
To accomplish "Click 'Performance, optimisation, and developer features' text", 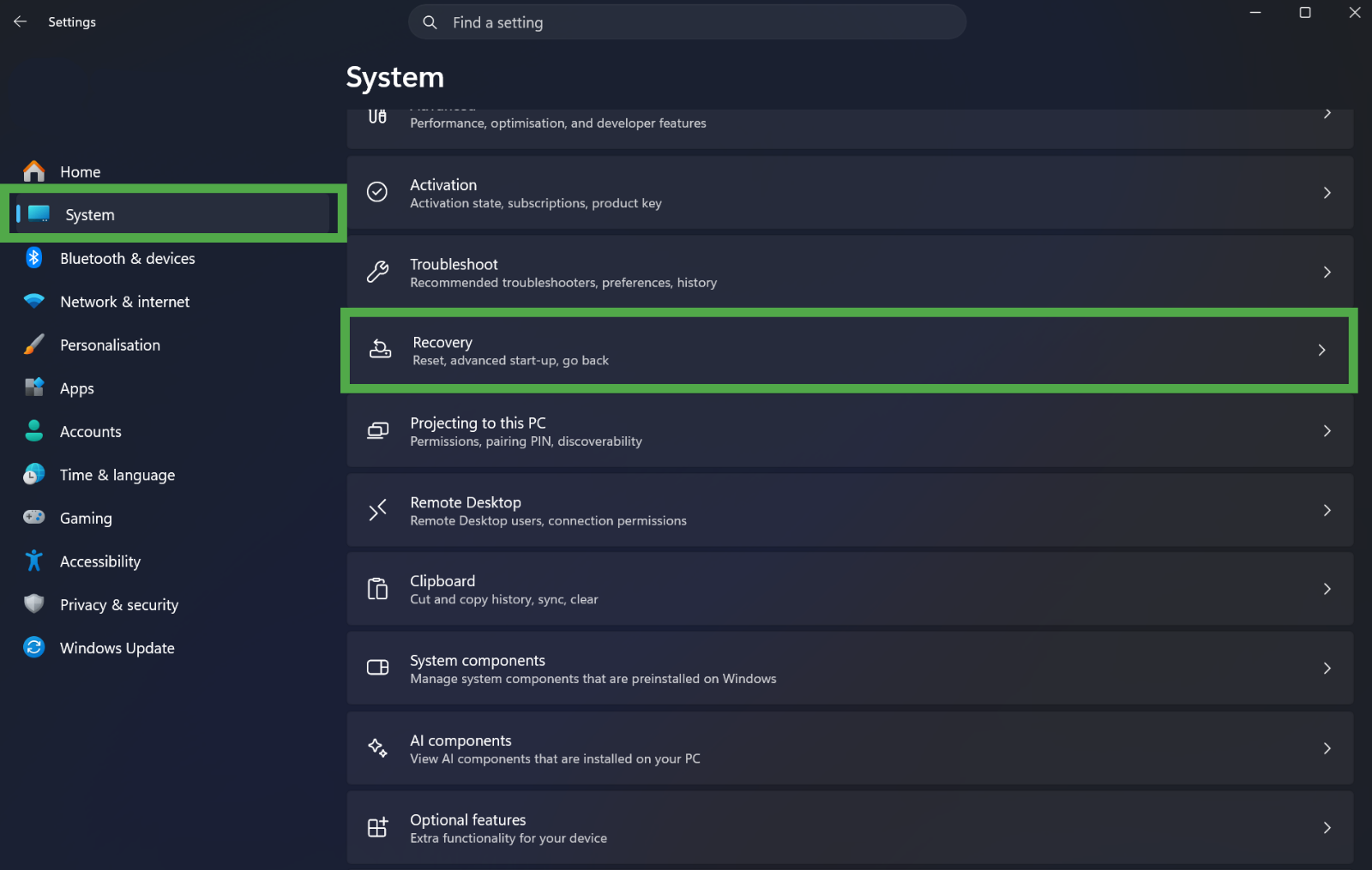I will (558, 123).
